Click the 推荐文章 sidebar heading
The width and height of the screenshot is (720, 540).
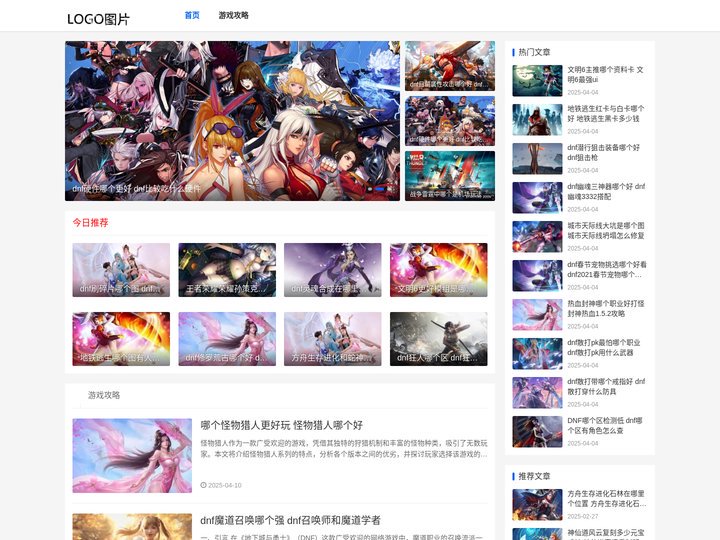[x=534, y=476]
